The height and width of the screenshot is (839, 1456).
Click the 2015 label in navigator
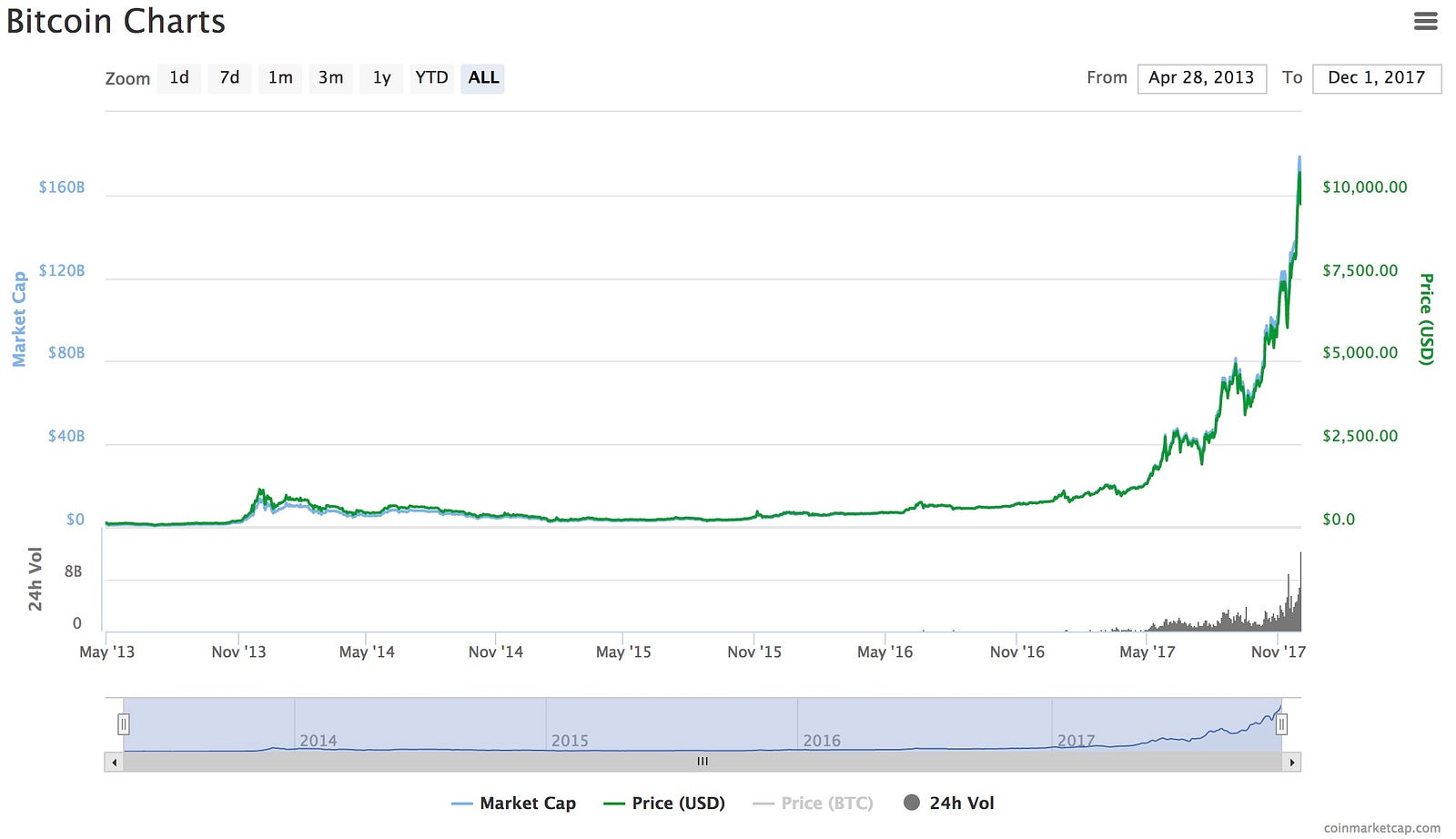pos(570,741)
